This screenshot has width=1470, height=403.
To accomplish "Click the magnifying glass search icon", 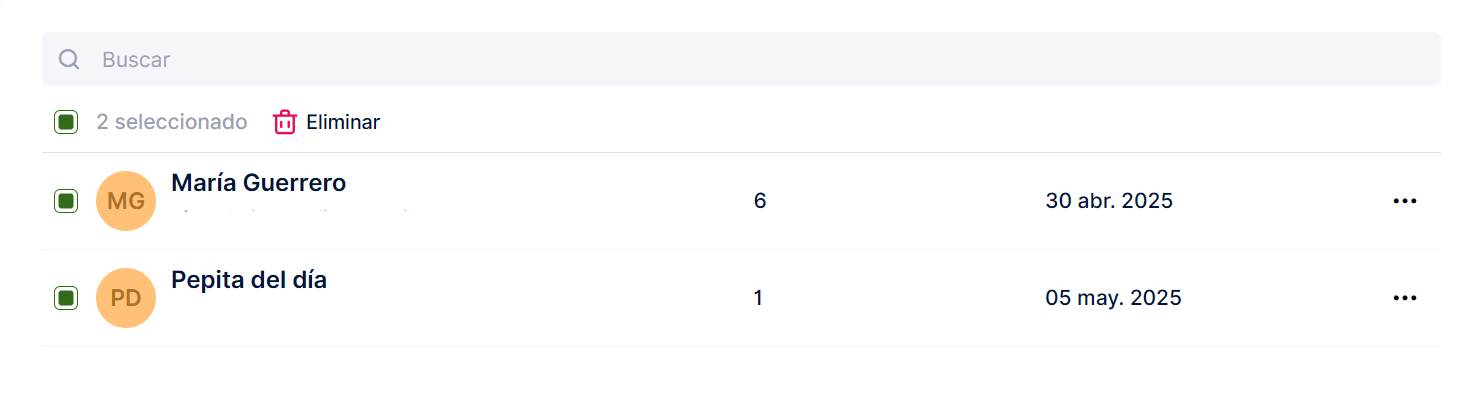I will 69,60.
